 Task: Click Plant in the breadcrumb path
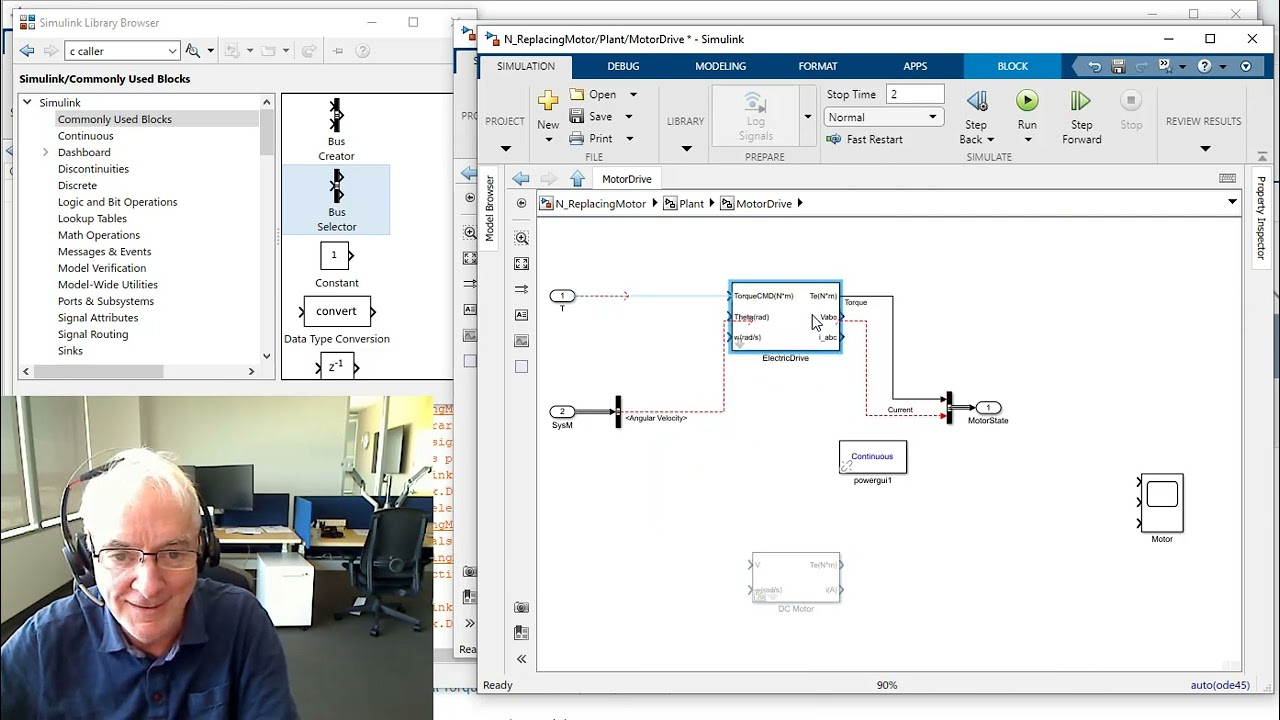coord(692,203)
